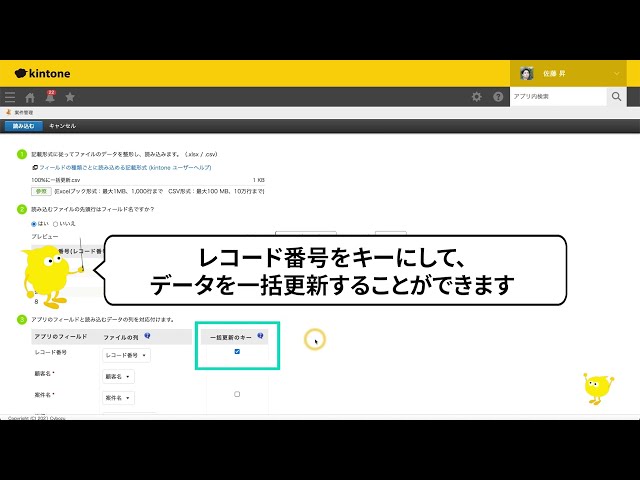Screen dimensions: 640x480
Task: Click help icon beside 一括更新のキー
Action: 260,336
